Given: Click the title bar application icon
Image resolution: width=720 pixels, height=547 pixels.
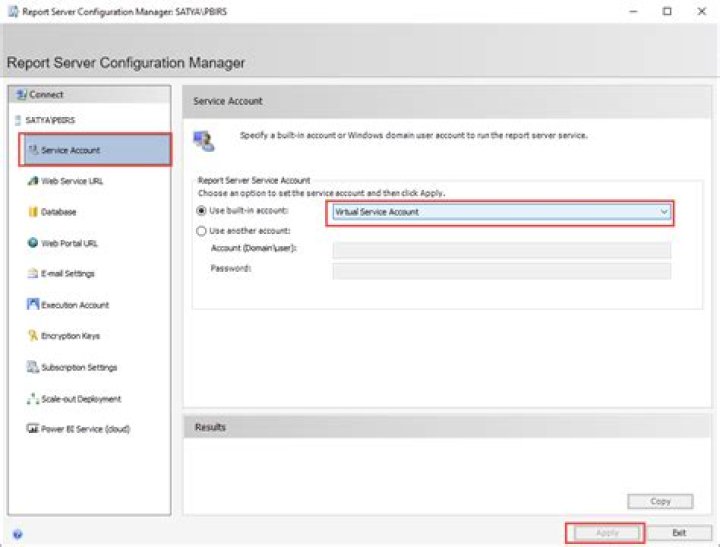Looking at the screenshot, I should click(13, 11).
